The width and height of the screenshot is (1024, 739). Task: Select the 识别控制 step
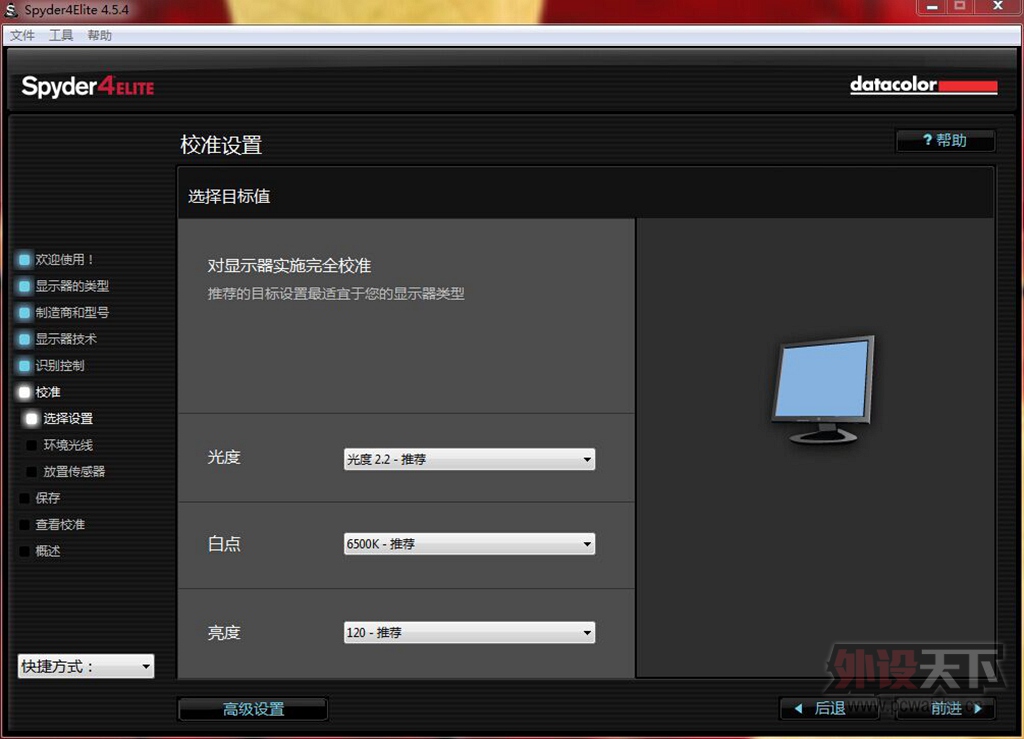pos(60,366)
